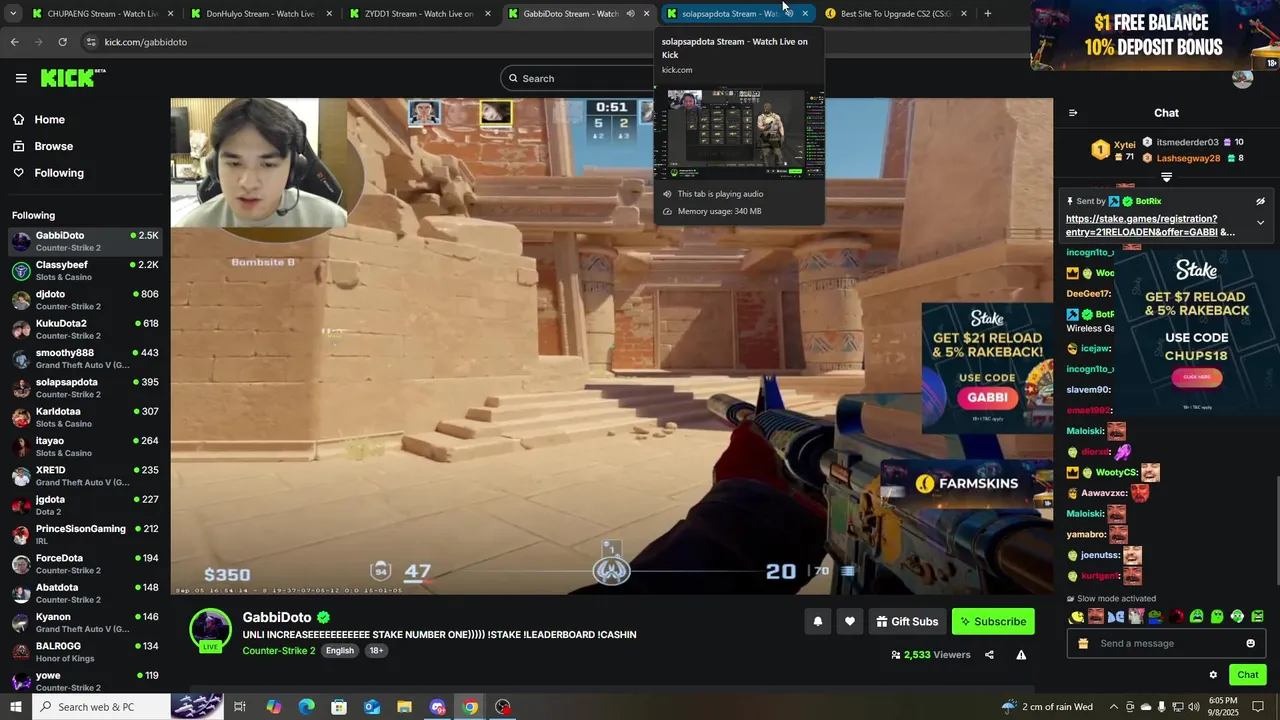This screenshot has height=720, width=1280.
Task: Open Karldotaa channel in sidebar
Action: pyautogui.click(x=85, y=417)
